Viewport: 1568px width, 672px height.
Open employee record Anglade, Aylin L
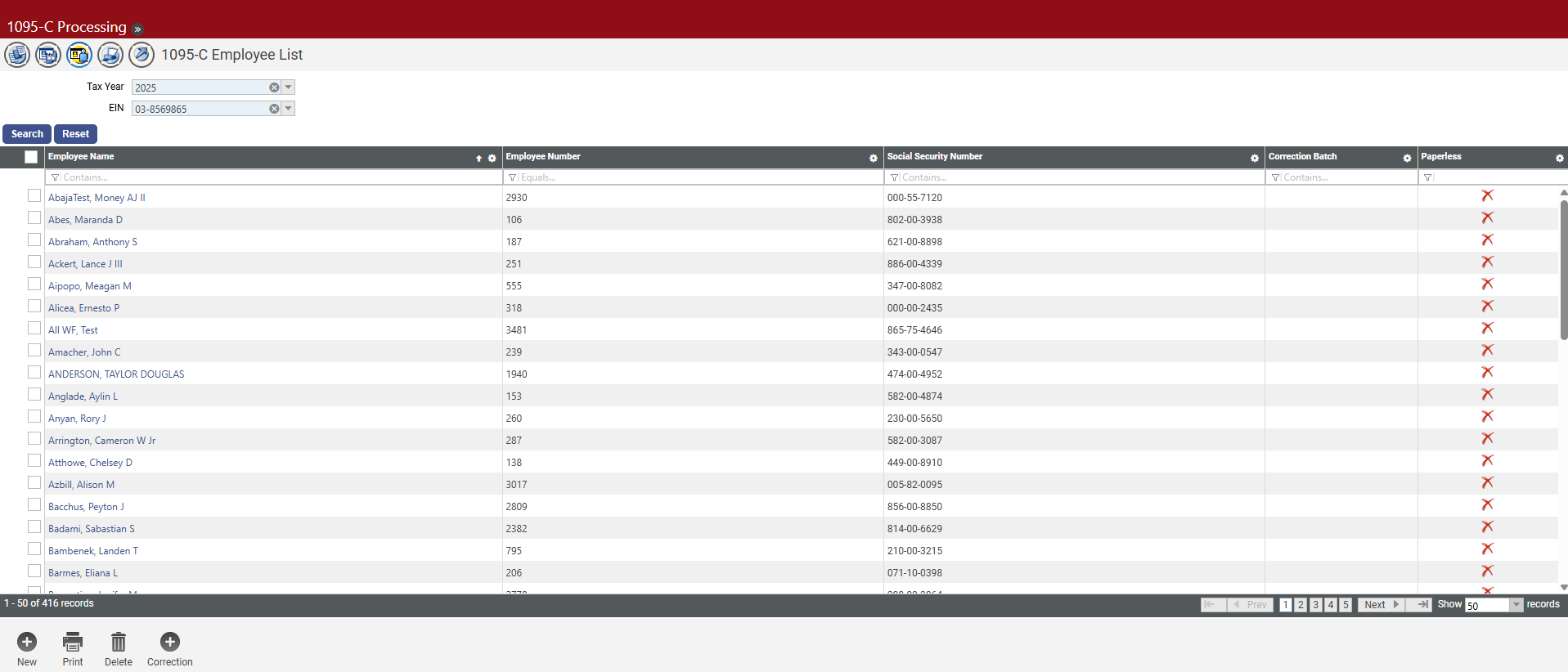(x=83, y=396)
